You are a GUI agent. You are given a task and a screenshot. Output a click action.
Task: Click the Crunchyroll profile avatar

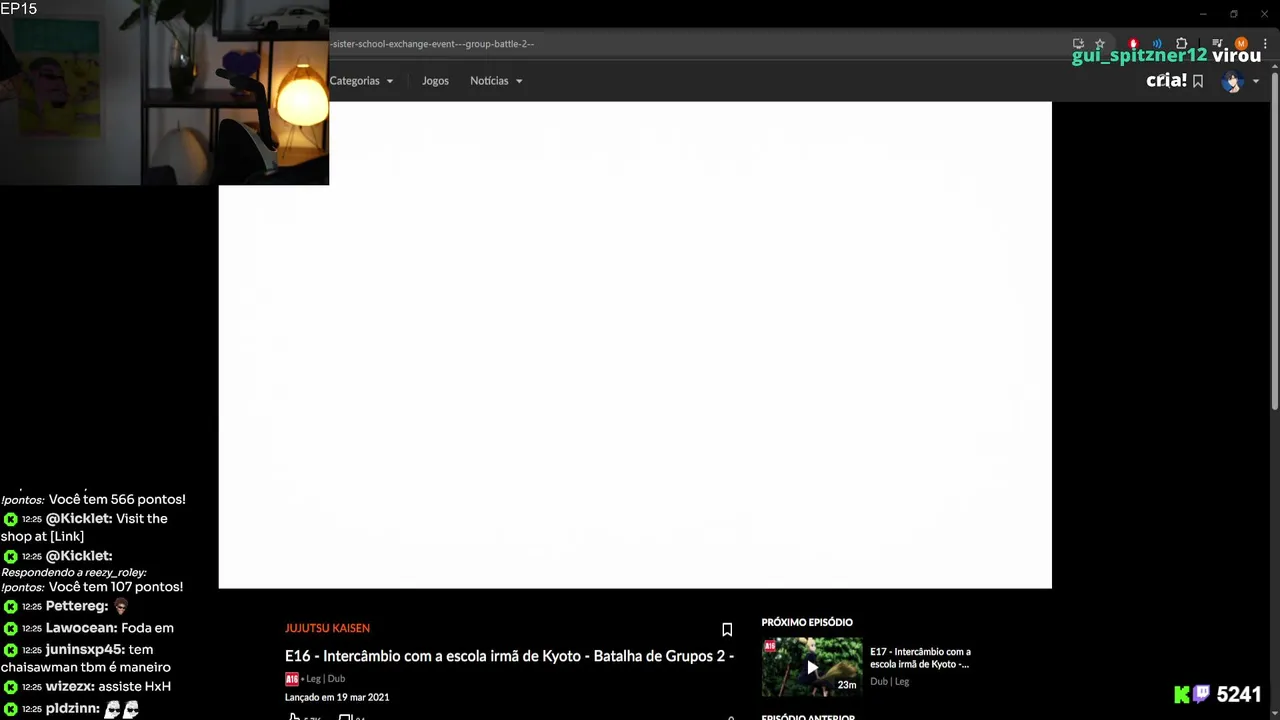pyautogui.click(x=1231, y=81)
